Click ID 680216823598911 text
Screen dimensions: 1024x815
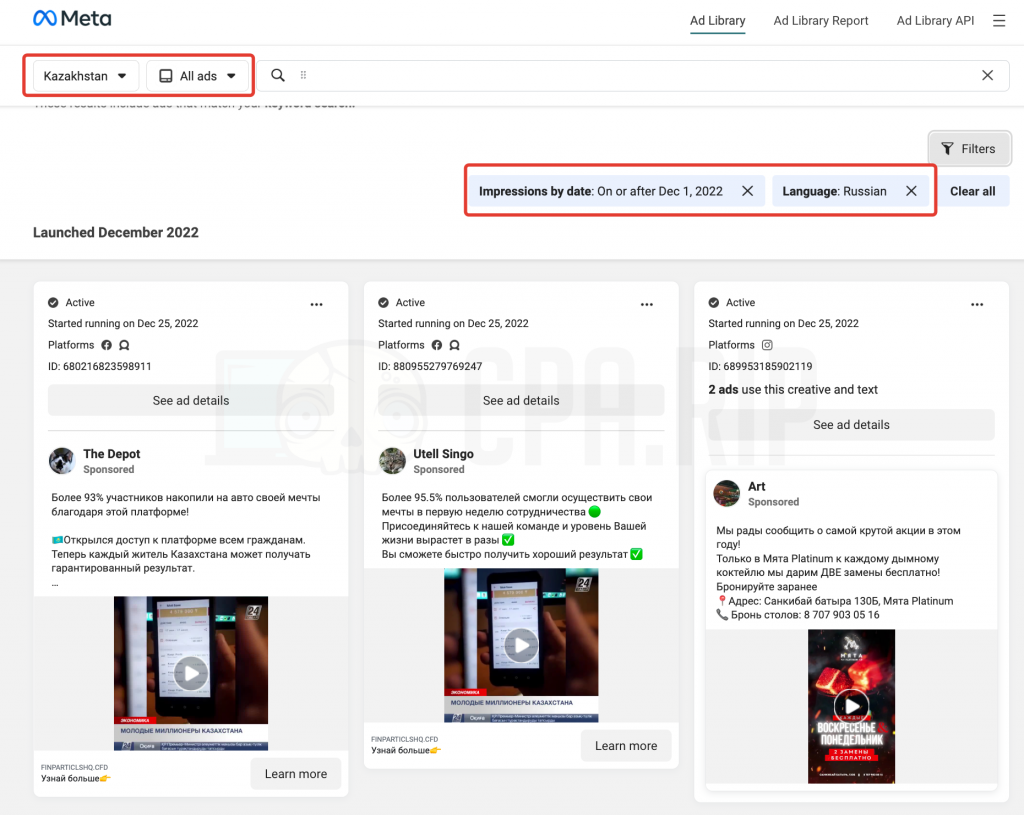tap(99, 366)
